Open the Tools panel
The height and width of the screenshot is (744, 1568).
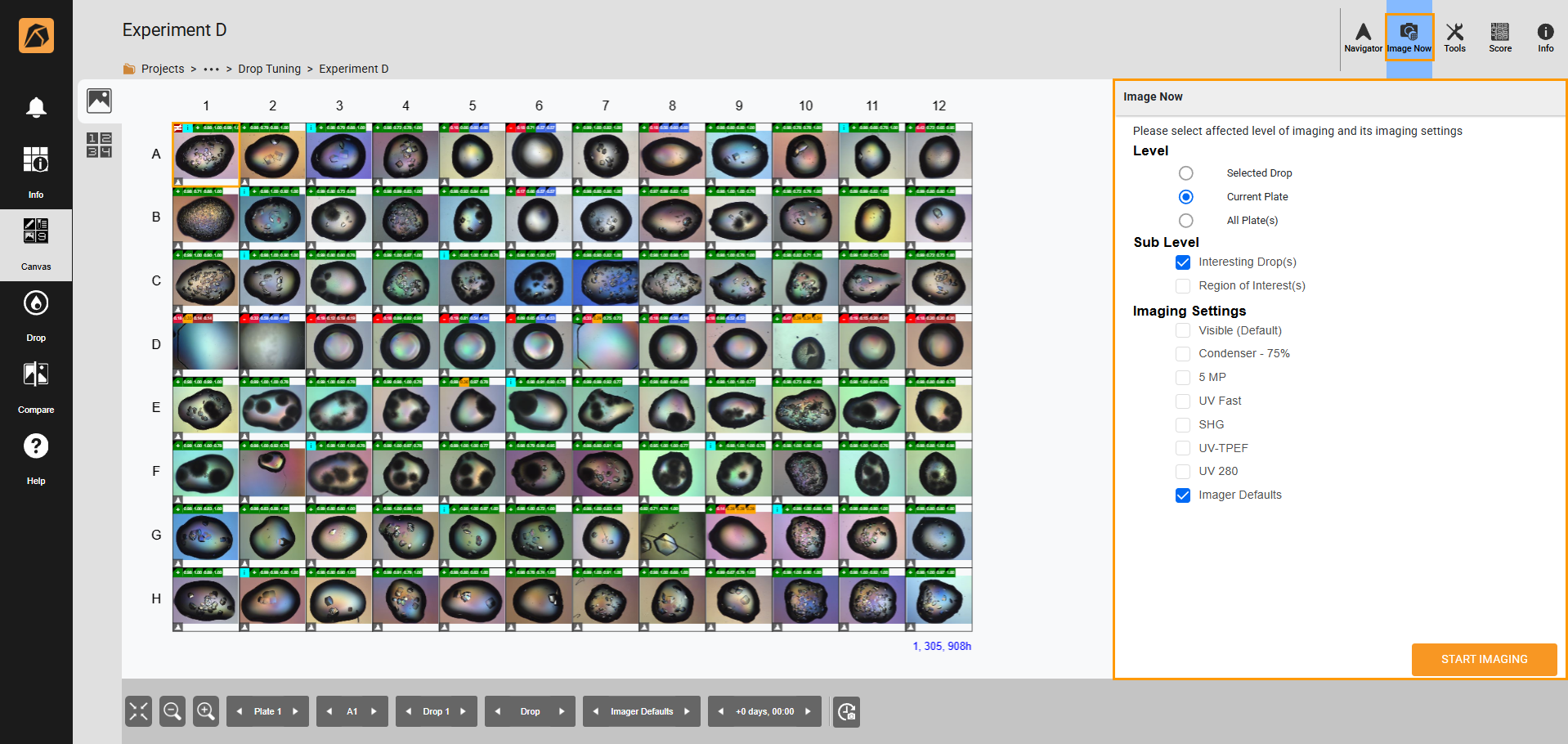(1454, 38)
